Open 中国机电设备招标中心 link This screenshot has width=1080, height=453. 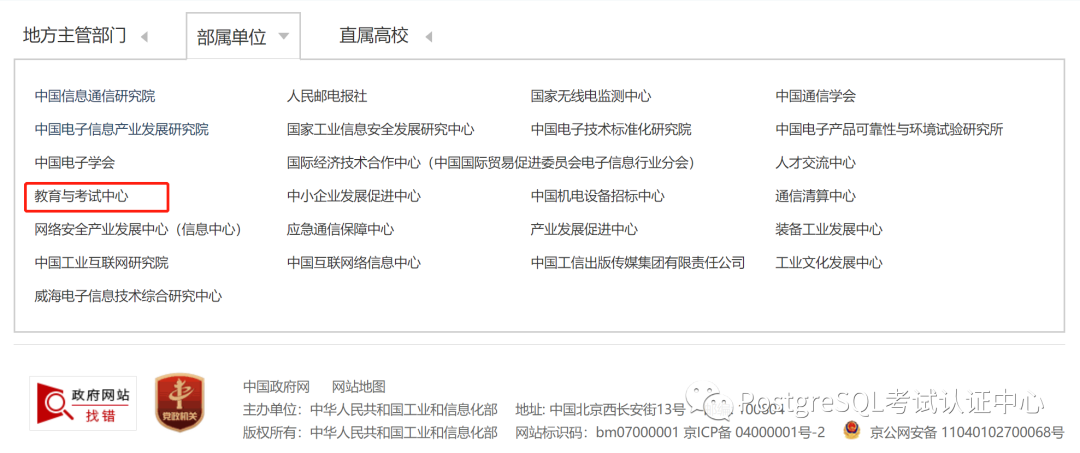tap(597, 196)
